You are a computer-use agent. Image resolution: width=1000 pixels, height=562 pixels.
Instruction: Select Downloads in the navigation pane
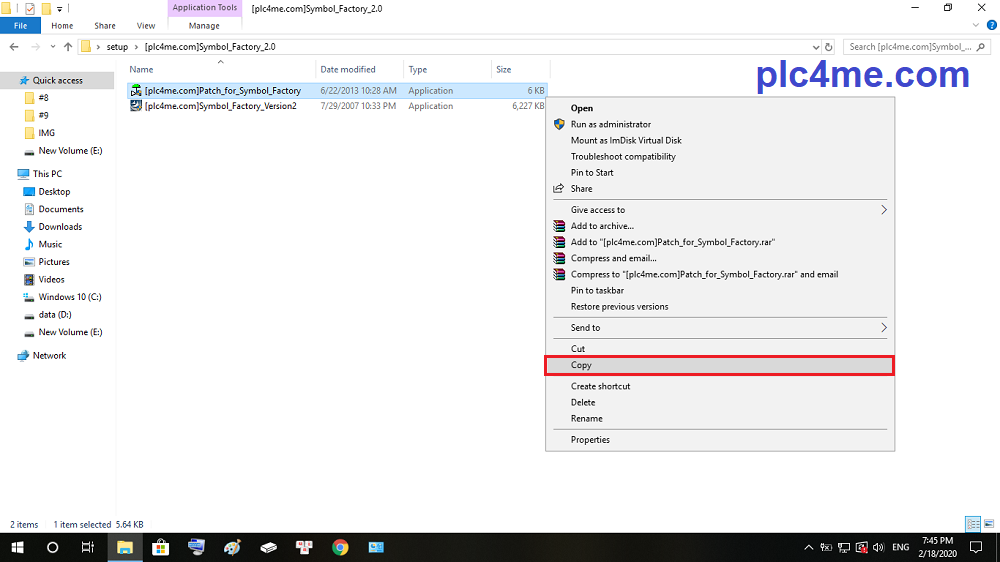point(60,227)
